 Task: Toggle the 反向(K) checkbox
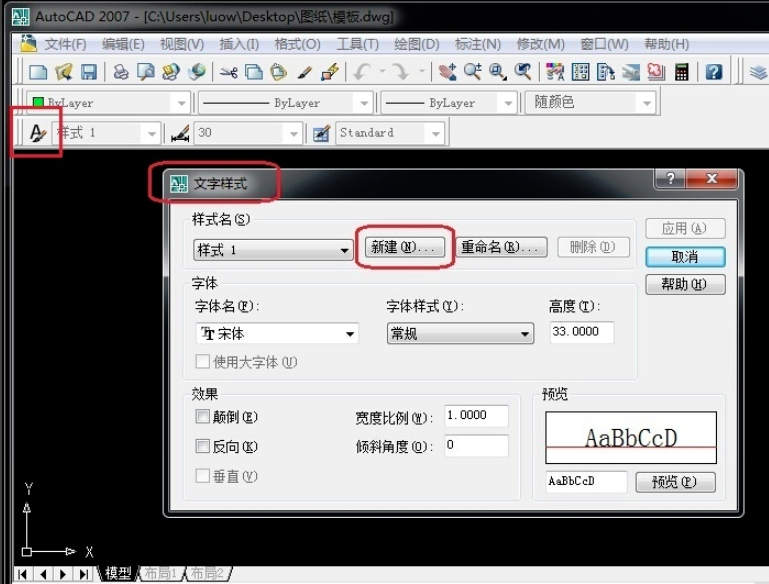click(203, 446)
